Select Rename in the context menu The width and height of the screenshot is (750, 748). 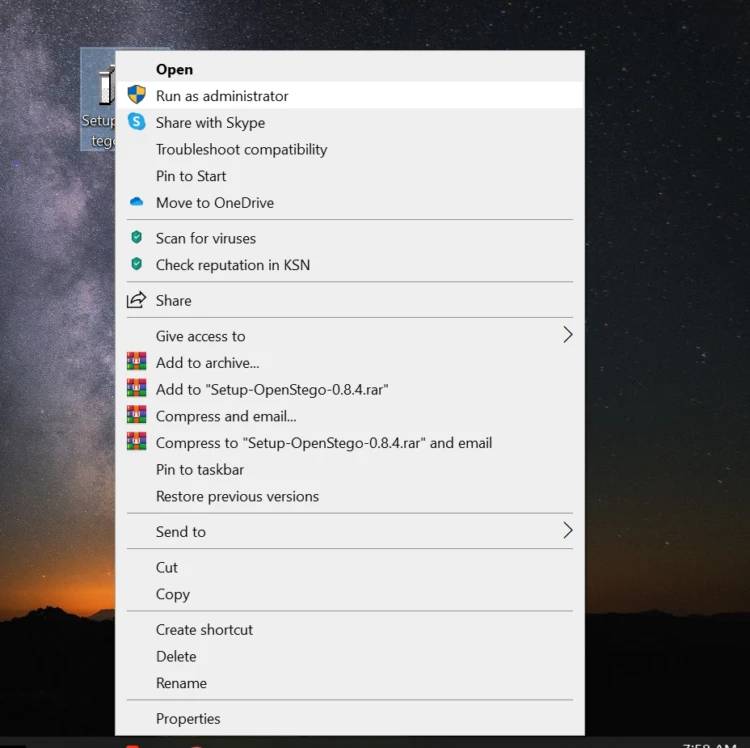click(181, 683)
